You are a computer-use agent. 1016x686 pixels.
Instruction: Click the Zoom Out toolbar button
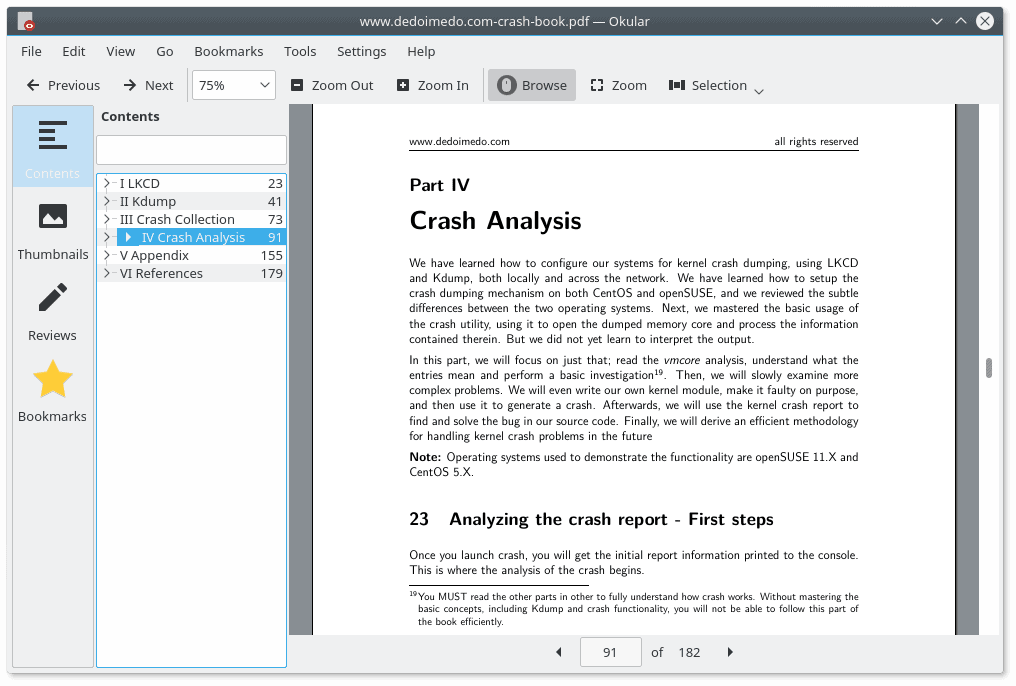point(332,86)
